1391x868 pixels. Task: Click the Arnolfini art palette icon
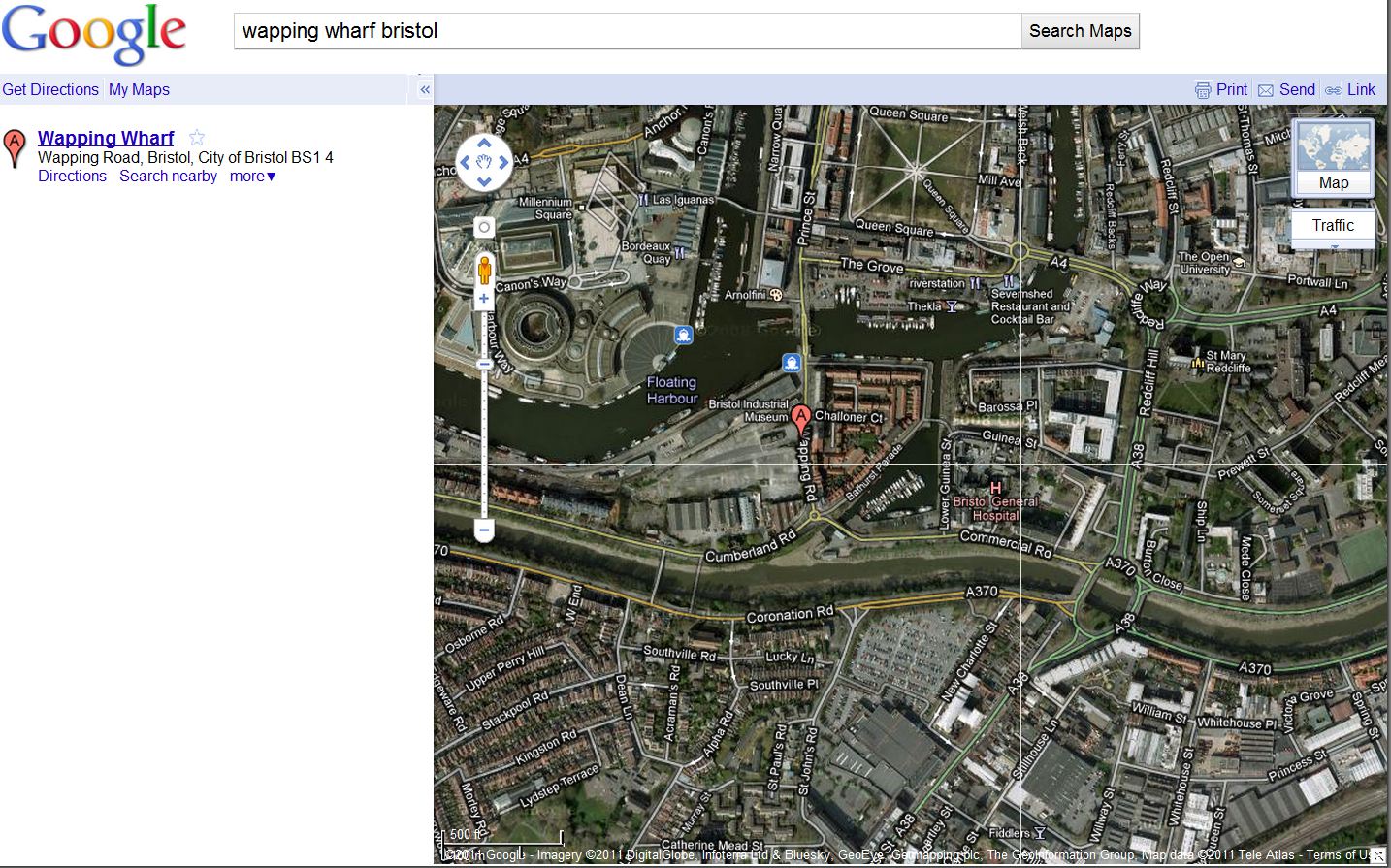[776, 295]
